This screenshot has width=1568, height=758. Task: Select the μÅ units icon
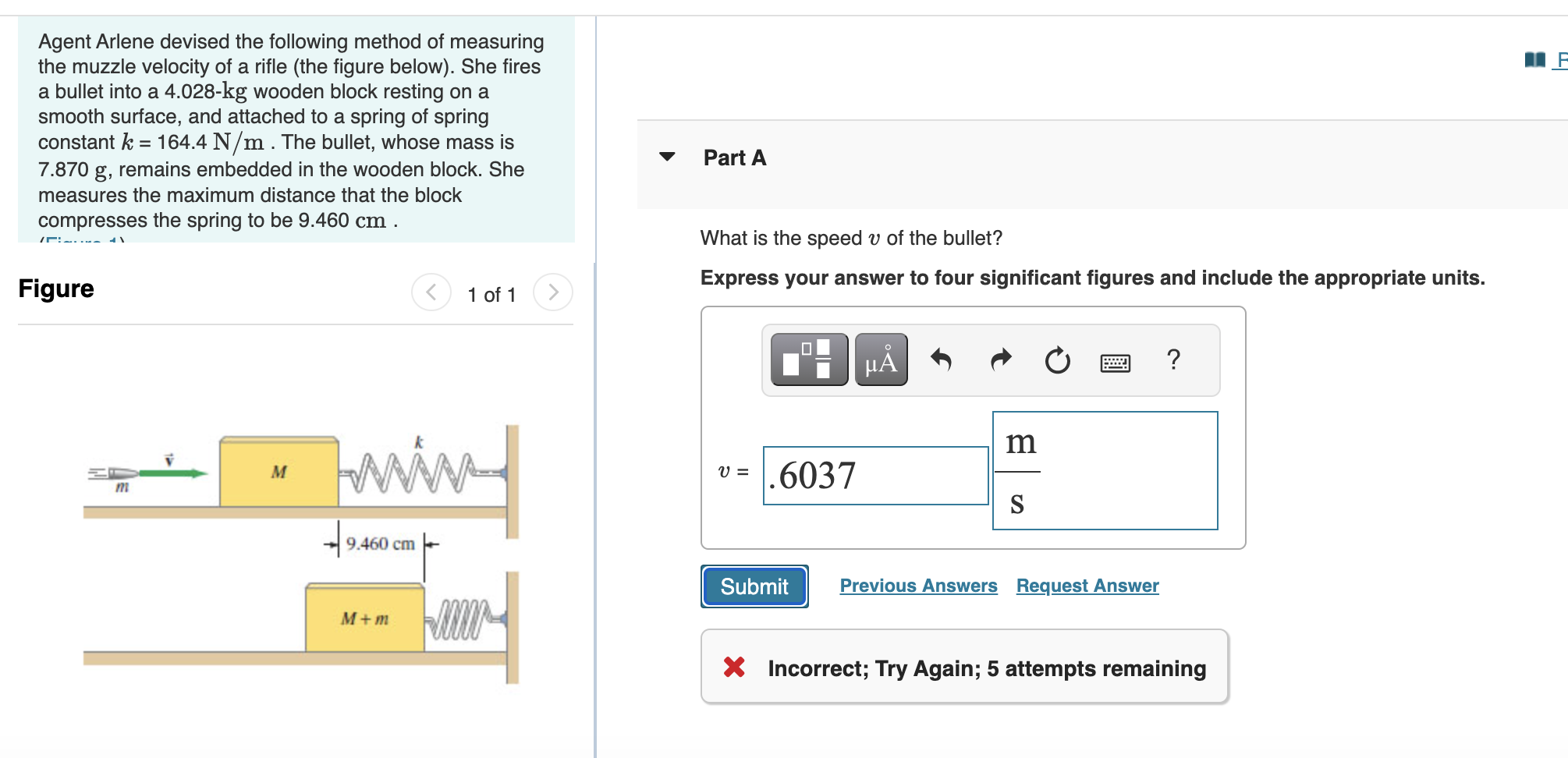(x=880, y=360)
